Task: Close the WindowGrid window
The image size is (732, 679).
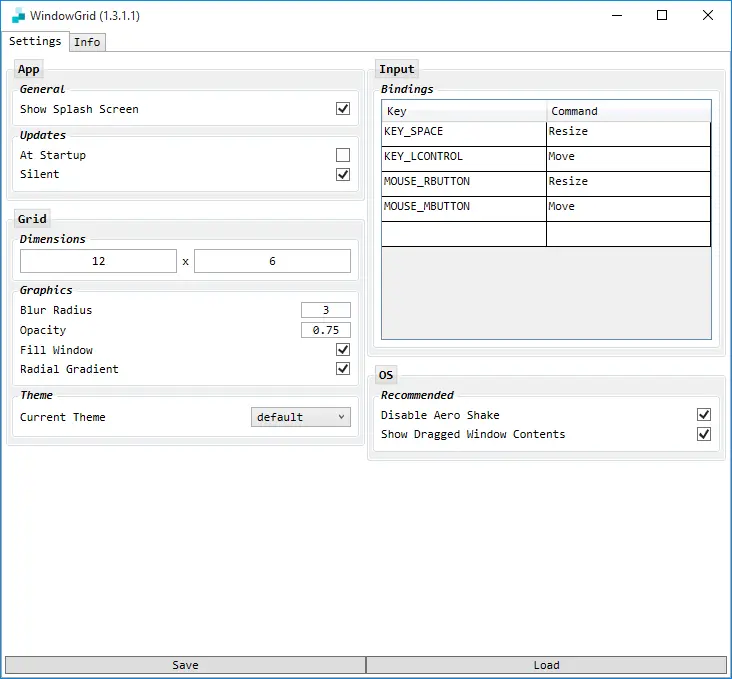Action: coord(707,15)
